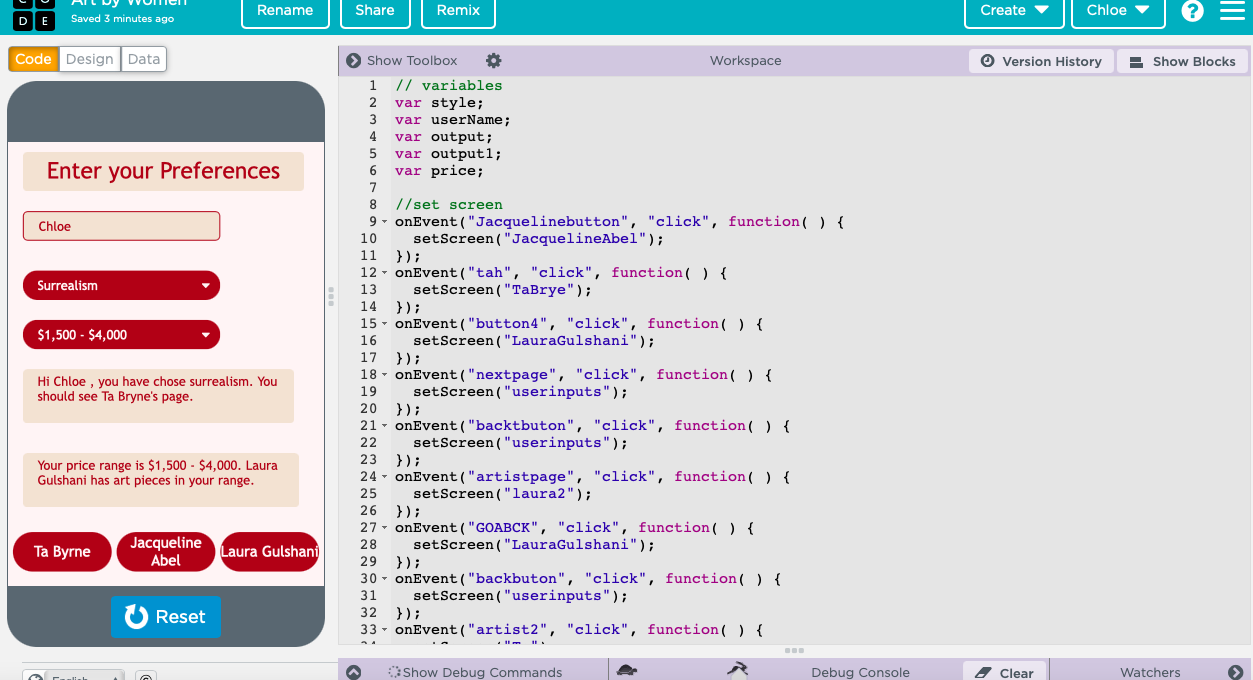Click the rabbit fast-speed icon
Viewport: 1253px width, 680px height.
738,669
